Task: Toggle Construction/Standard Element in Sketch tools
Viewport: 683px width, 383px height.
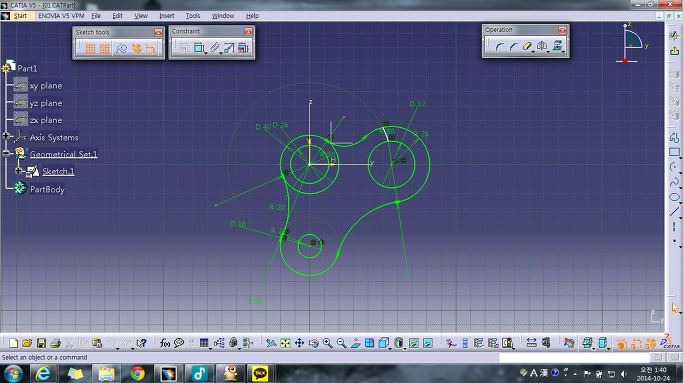Action: [121, 48]
